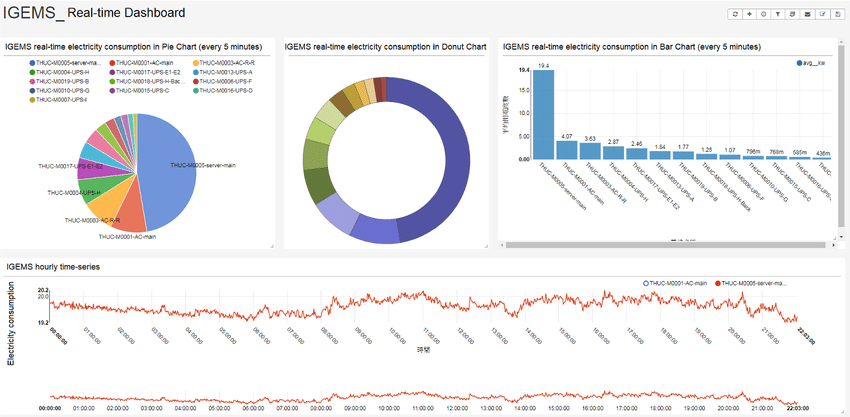Click the bar chart scrollbar right arrow
Viewport: 850px width, 417px height.
coord(833,245)
